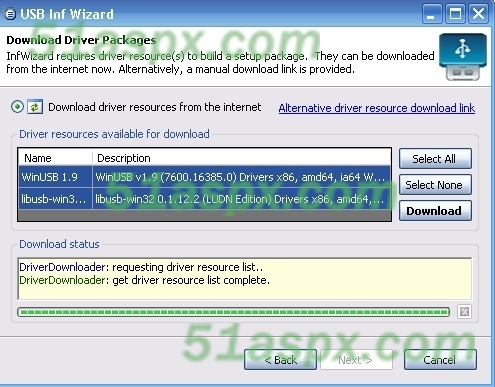Click the USB Inf Wizard title bar icon
Screen dimensions: 495x387
point(10,14)
